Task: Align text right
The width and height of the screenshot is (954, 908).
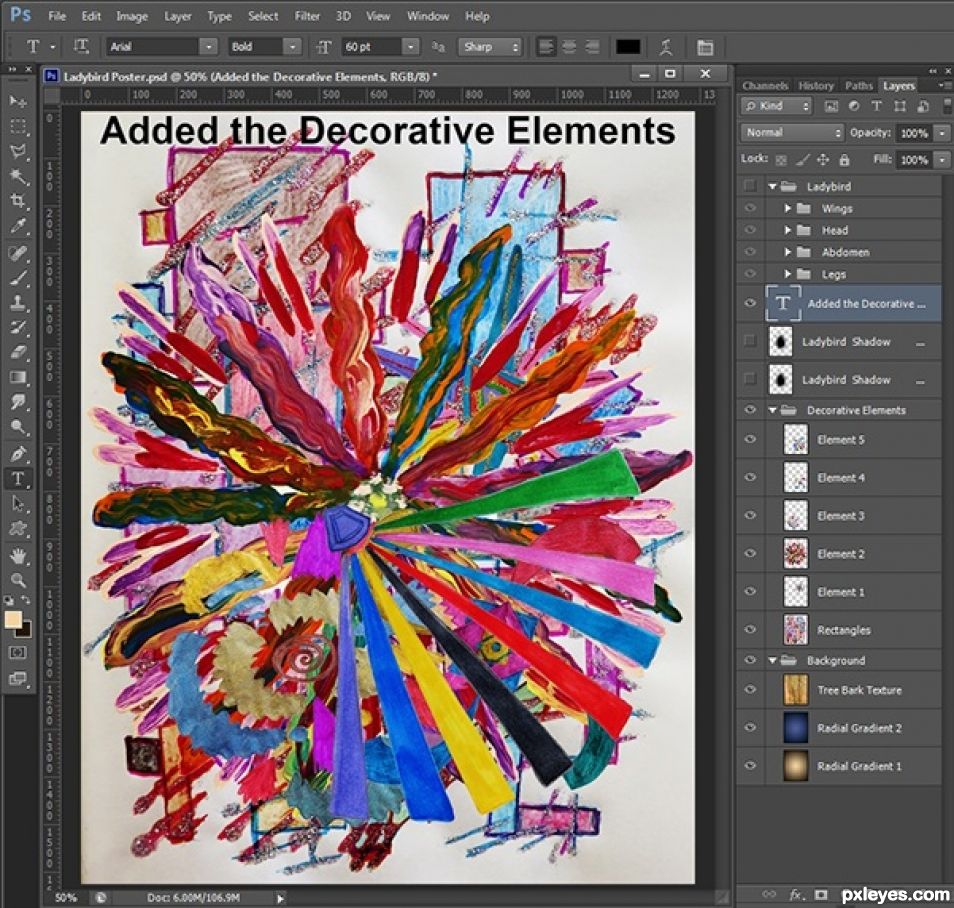Action: [x=592, y=47]
